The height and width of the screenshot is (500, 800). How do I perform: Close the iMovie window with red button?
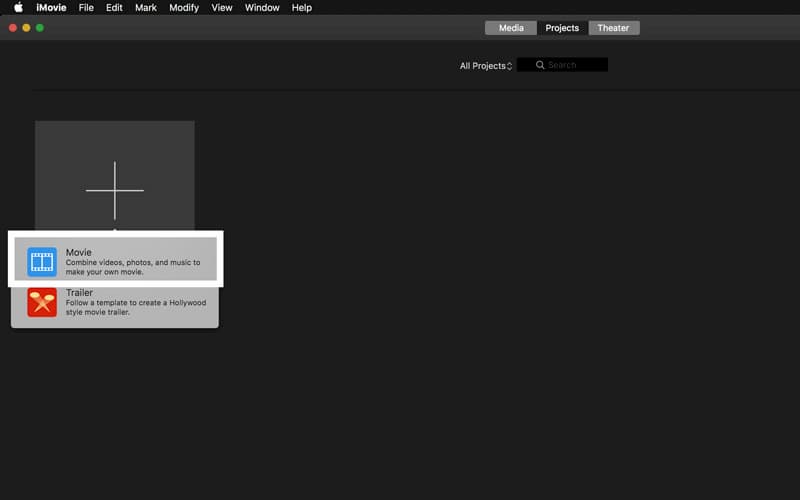13,28
